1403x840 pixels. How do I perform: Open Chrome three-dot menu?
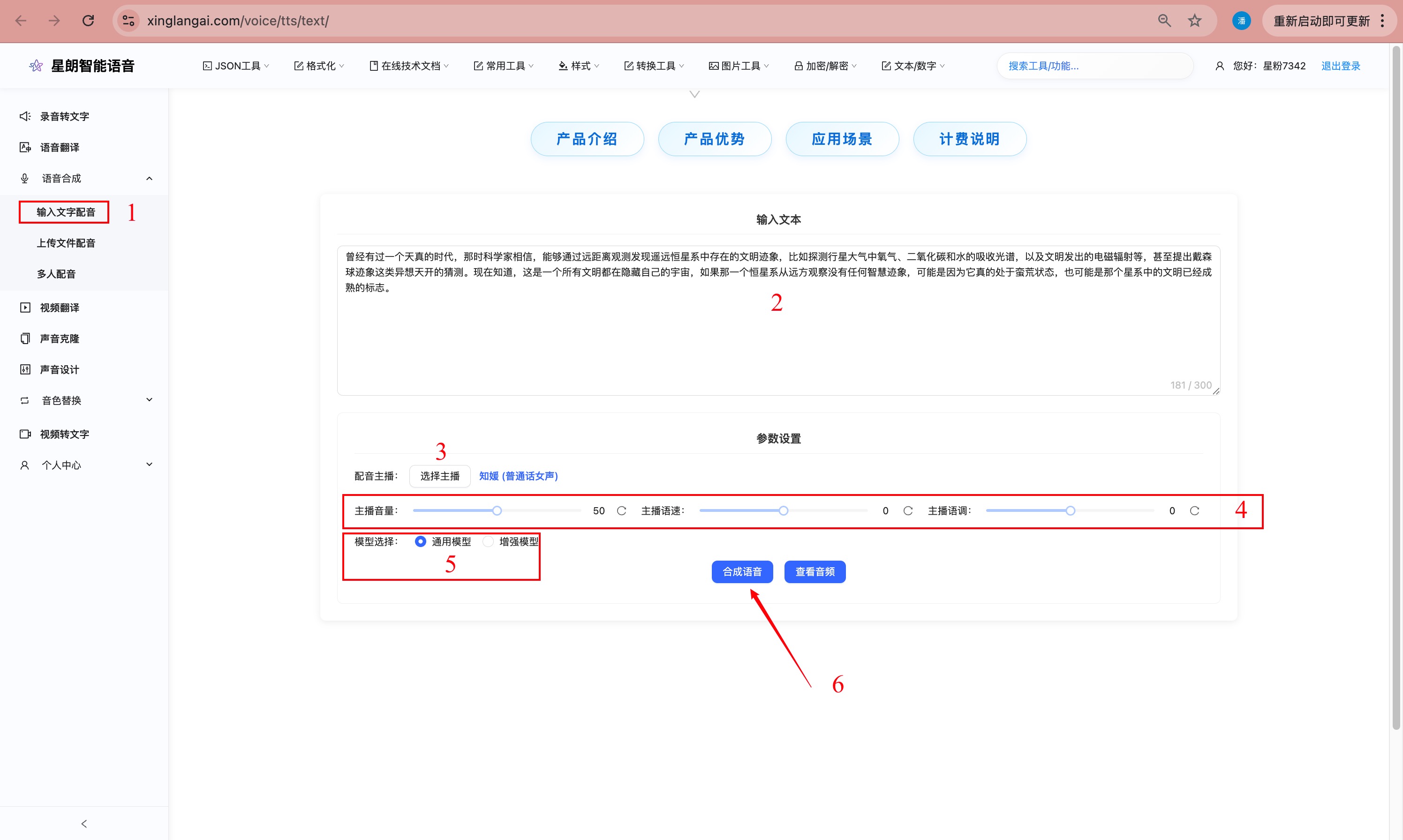(1382, 21)
